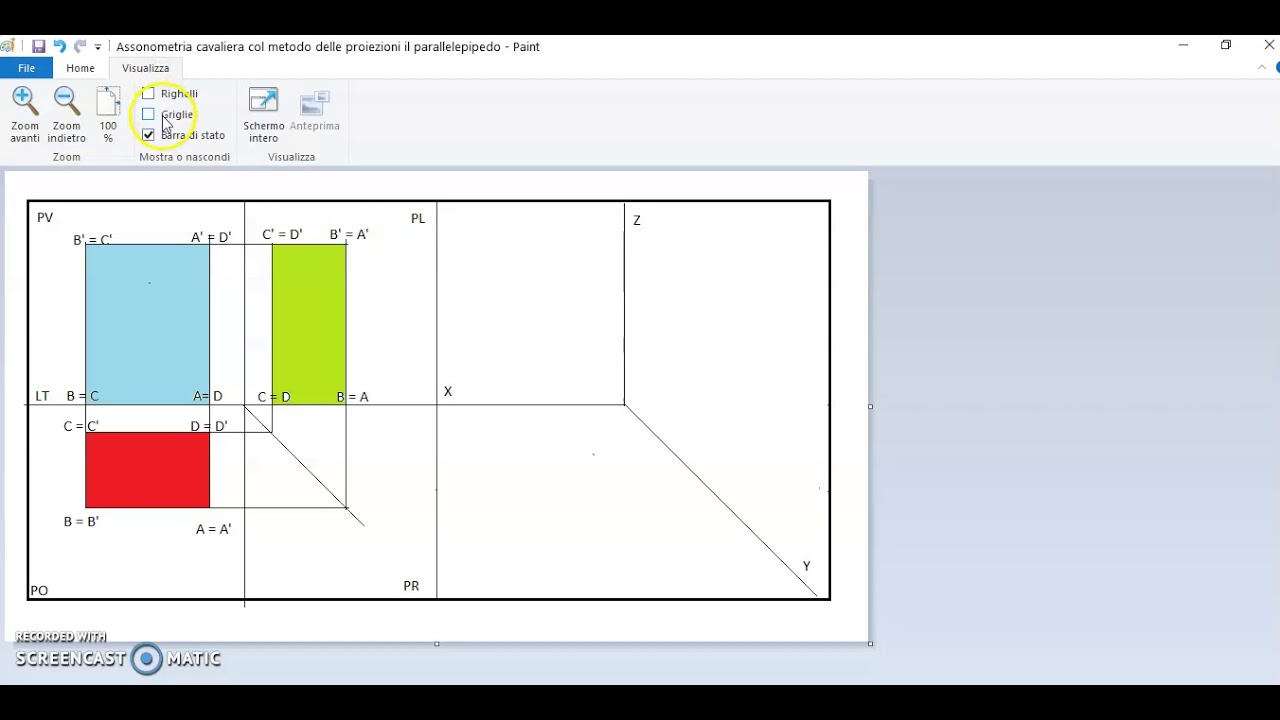
Task: Click the LT label on the ground line
Action: [42, 396]
